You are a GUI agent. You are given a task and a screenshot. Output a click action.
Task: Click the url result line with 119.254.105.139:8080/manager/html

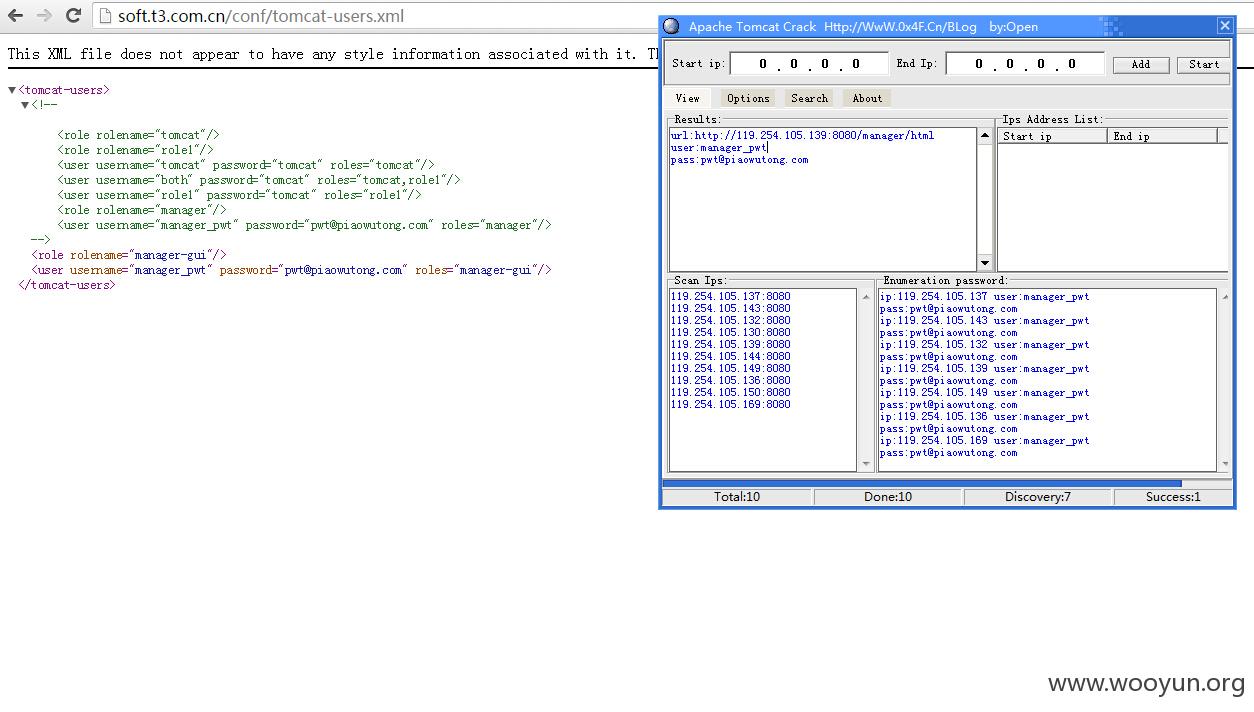point(802,136)
